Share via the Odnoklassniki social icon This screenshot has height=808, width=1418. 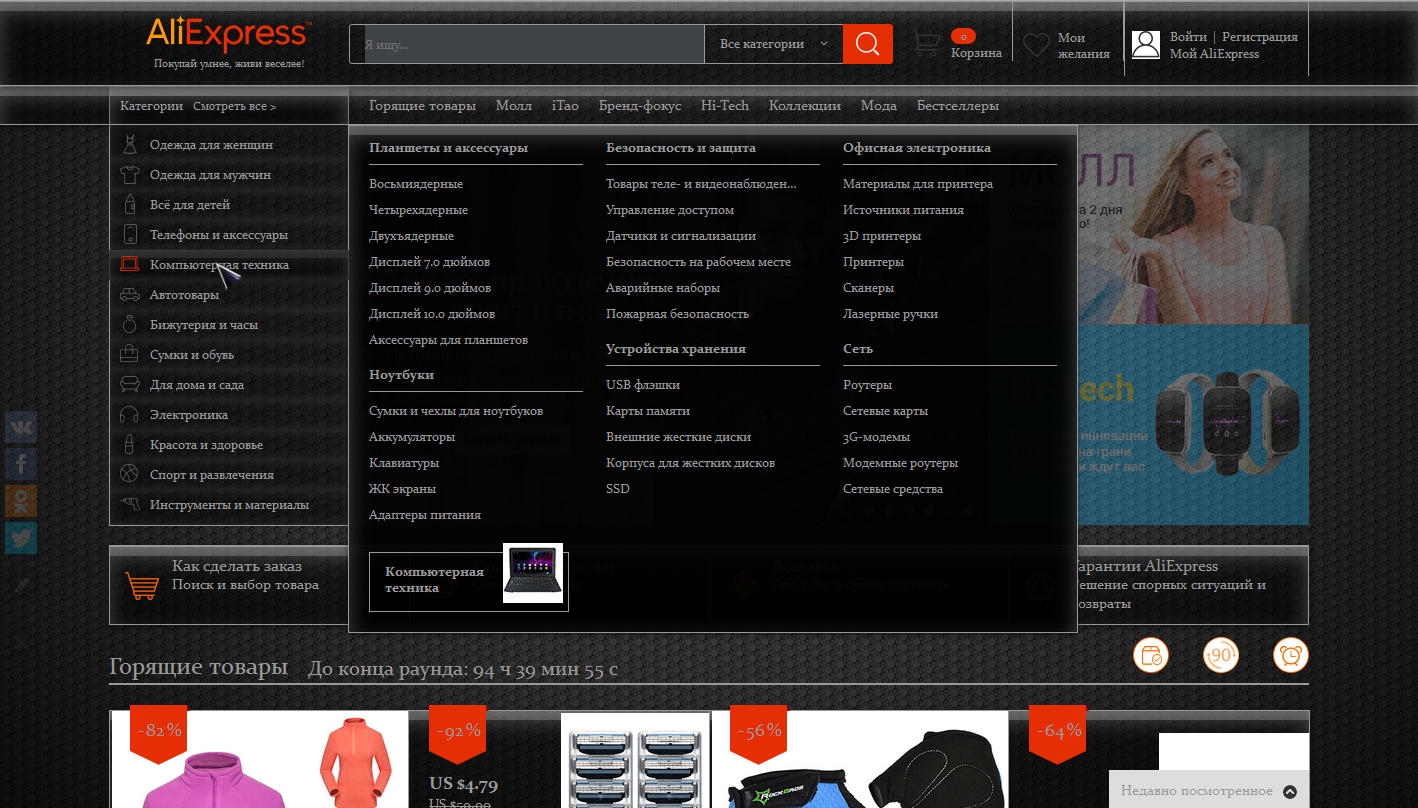[21, 501]
